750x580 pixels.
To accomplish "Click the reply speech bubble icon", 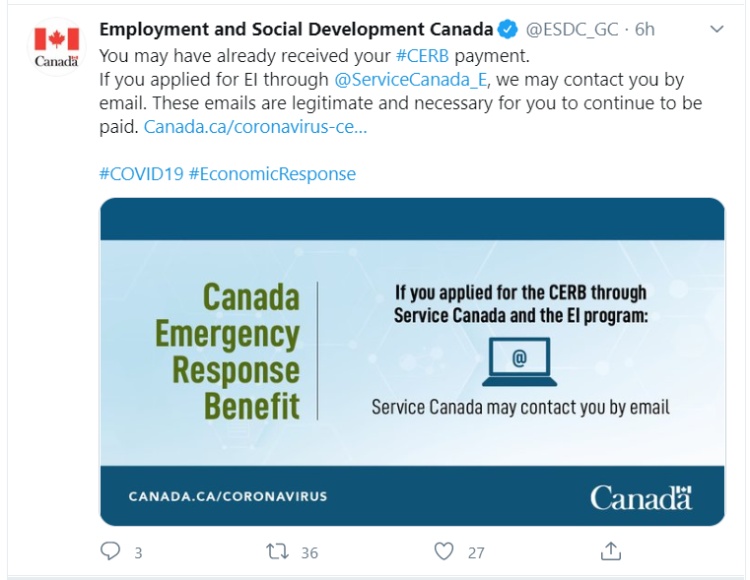I will [110, 551].
